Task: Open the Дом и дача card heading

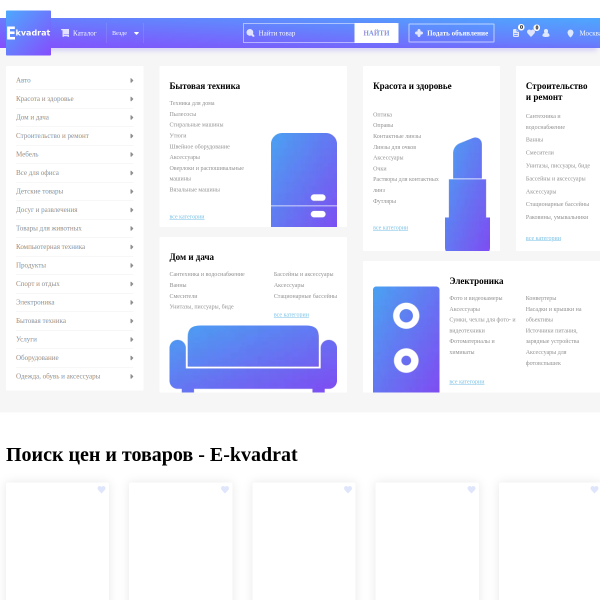Action: (192, 257)
